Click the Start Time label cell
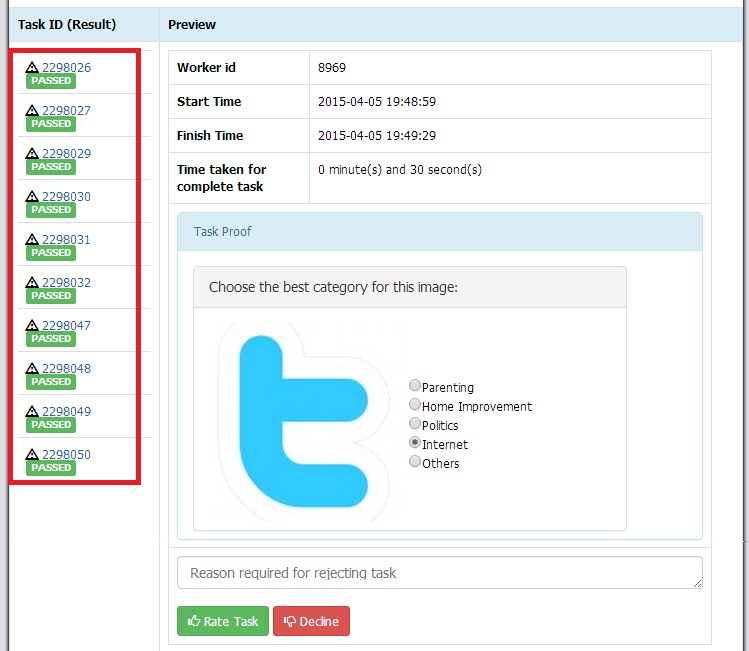This screenshot has height=651, width=749. coord(239,102)
